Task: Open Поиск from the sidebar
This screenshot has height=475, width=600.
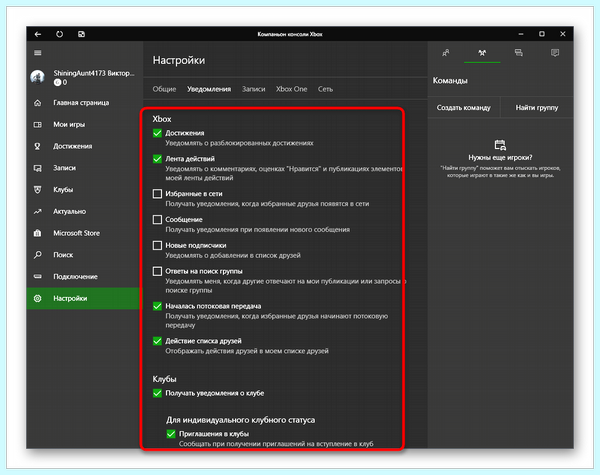Action: click(84, 255)
